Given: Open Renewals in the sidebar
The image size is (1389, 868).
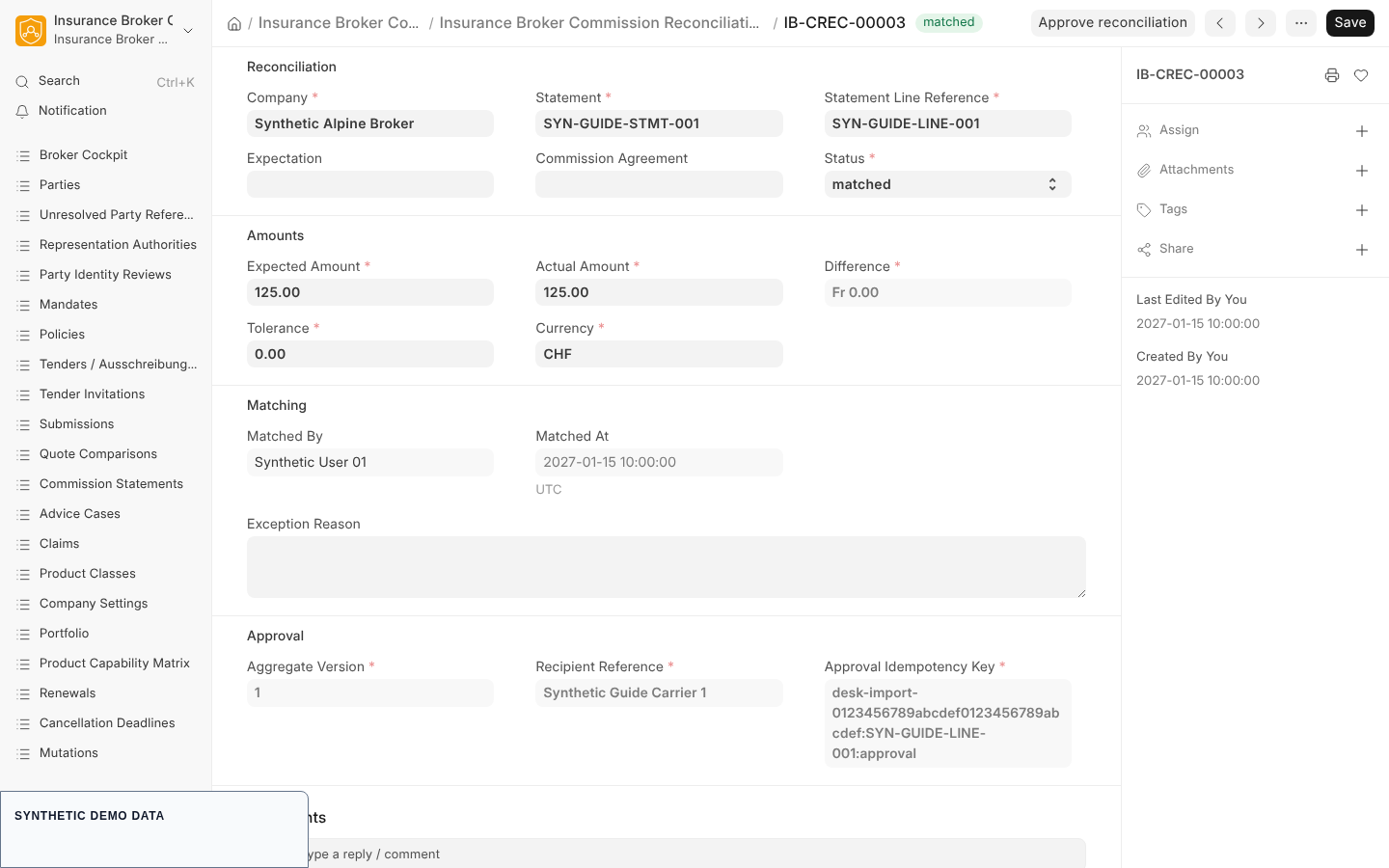Looking at the screenshot, I should coord(106,693).
